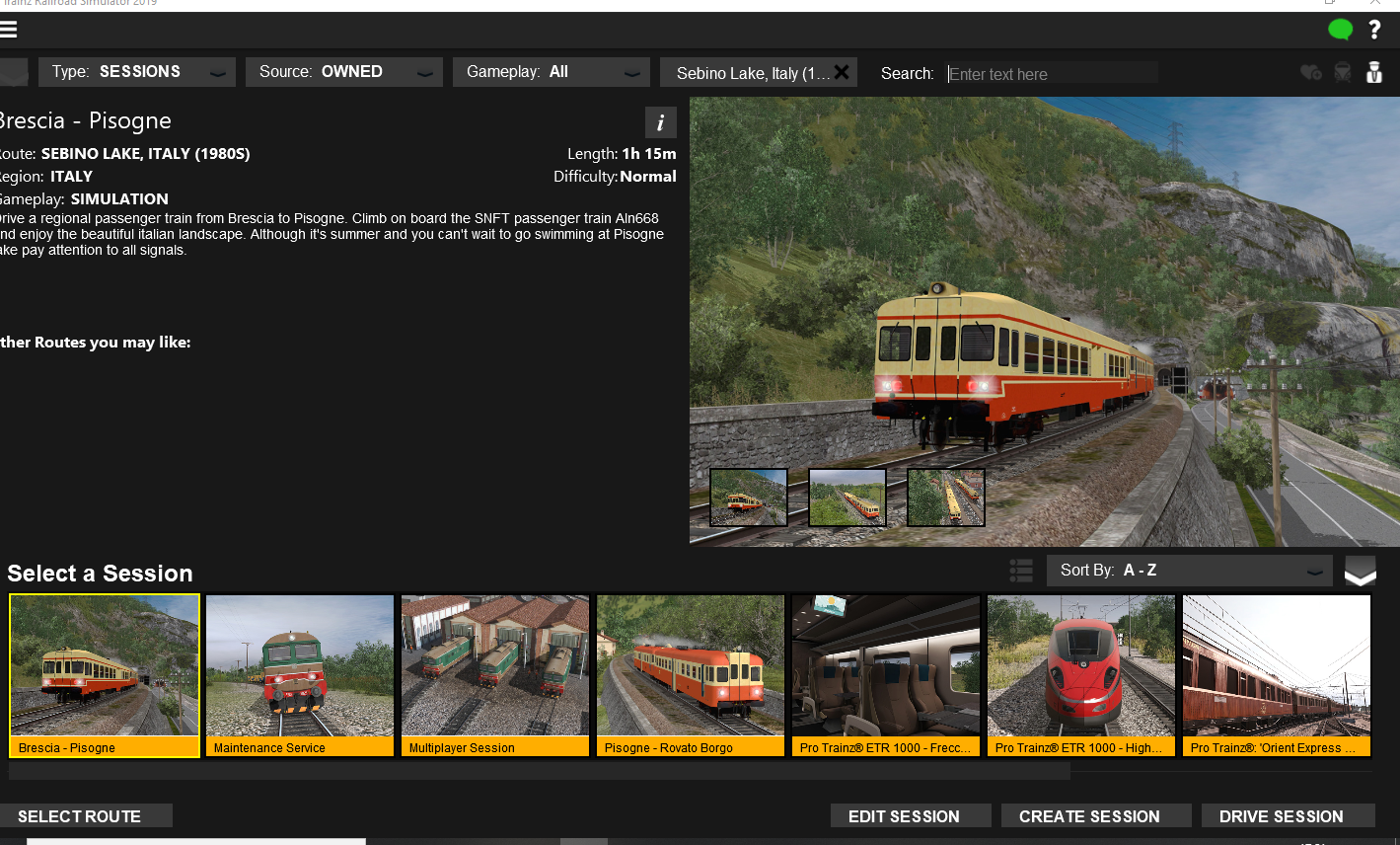The width and height of the screenshot is (1400, 845).
Task: Collapse the panel with the down chevron button
Action: [1361, 571]
